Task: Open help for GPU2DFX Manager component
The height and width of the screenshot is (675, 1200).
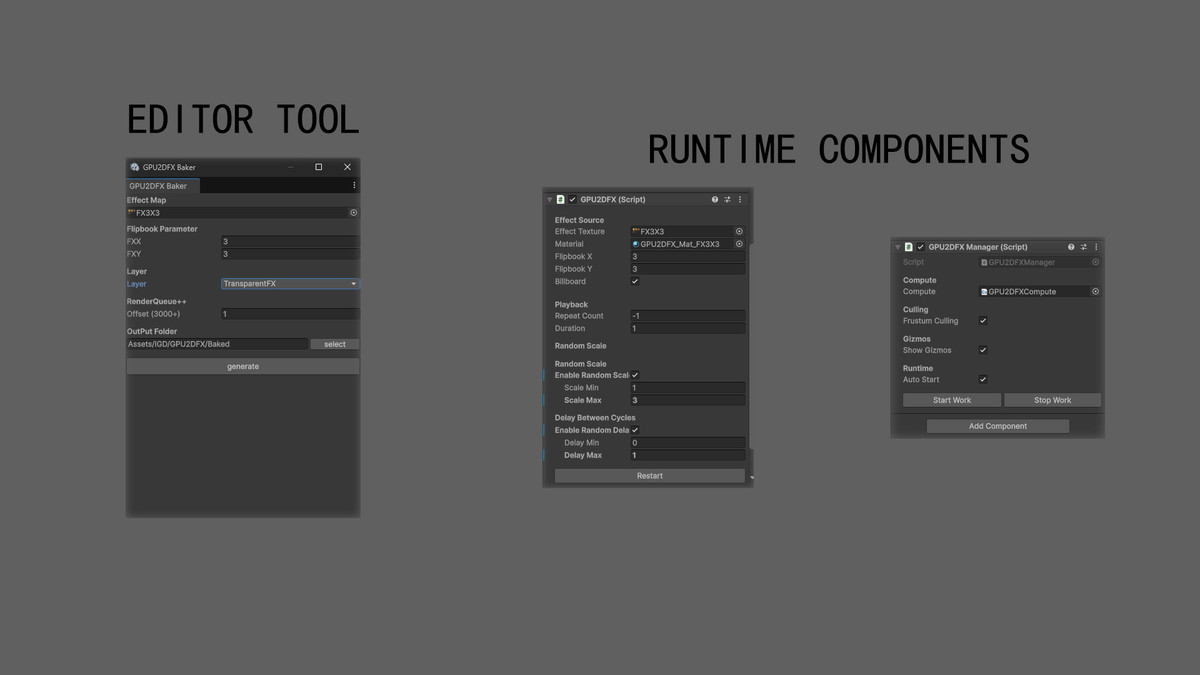Action: click(1071, 247)
